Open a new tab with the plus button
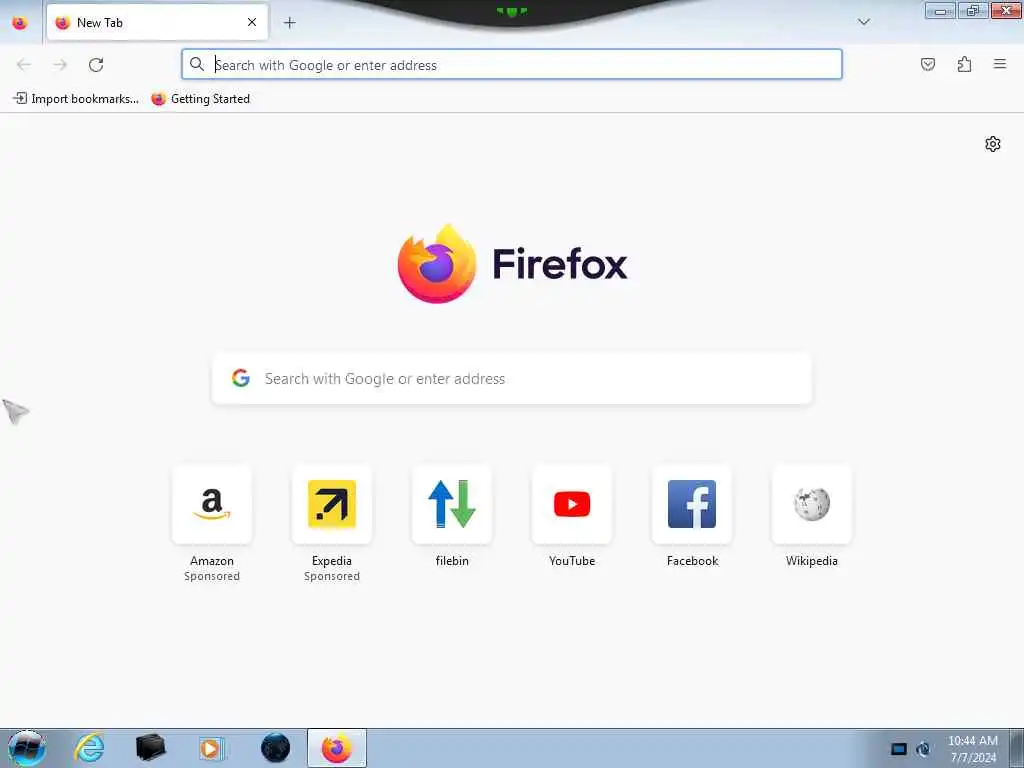This screenshot has width=1024, height=768. tap(289, 23)
